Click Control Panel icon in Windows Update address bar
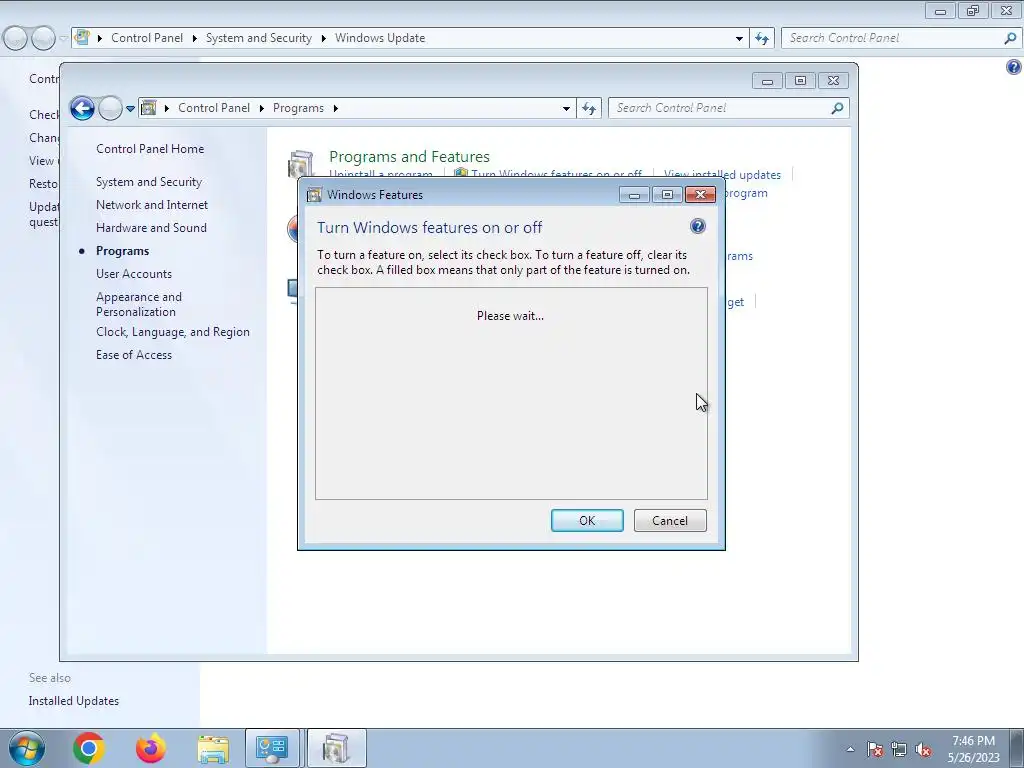This screenshot has height=768, width=1024. [82, 38]
